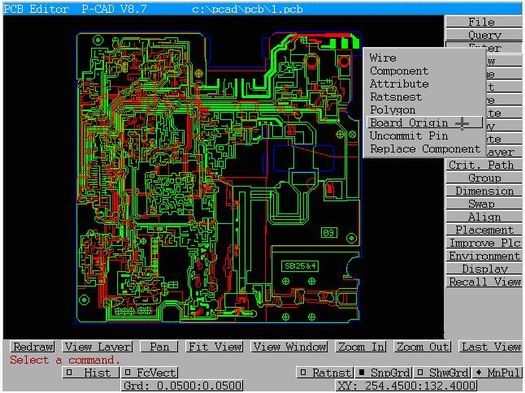
Task: Toggle the MnPul menu pull option
Action: coord(497,373)
